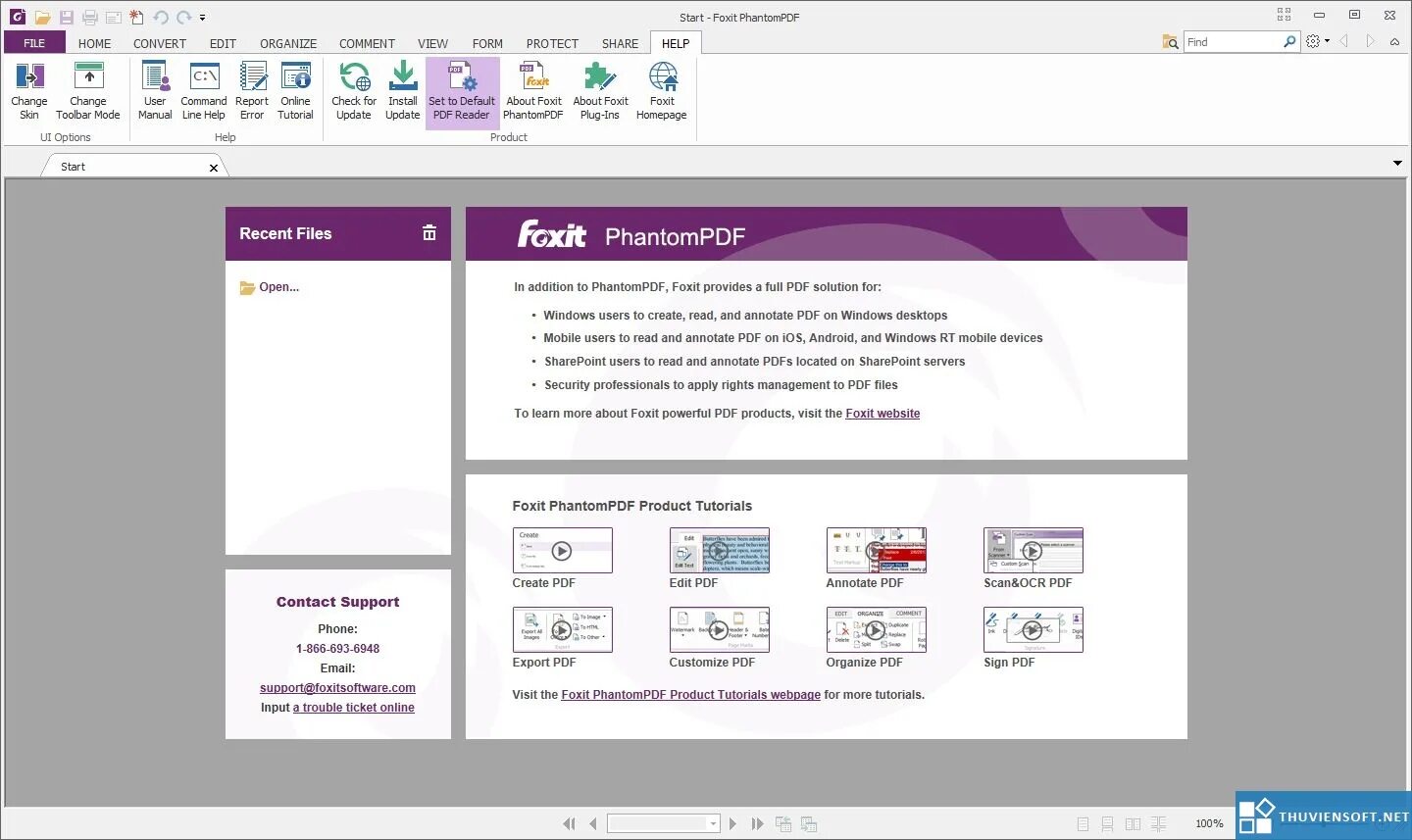Click the 100% zoom value
The height and width of the screenshot is (840, 1412).
pos(1209,824)
